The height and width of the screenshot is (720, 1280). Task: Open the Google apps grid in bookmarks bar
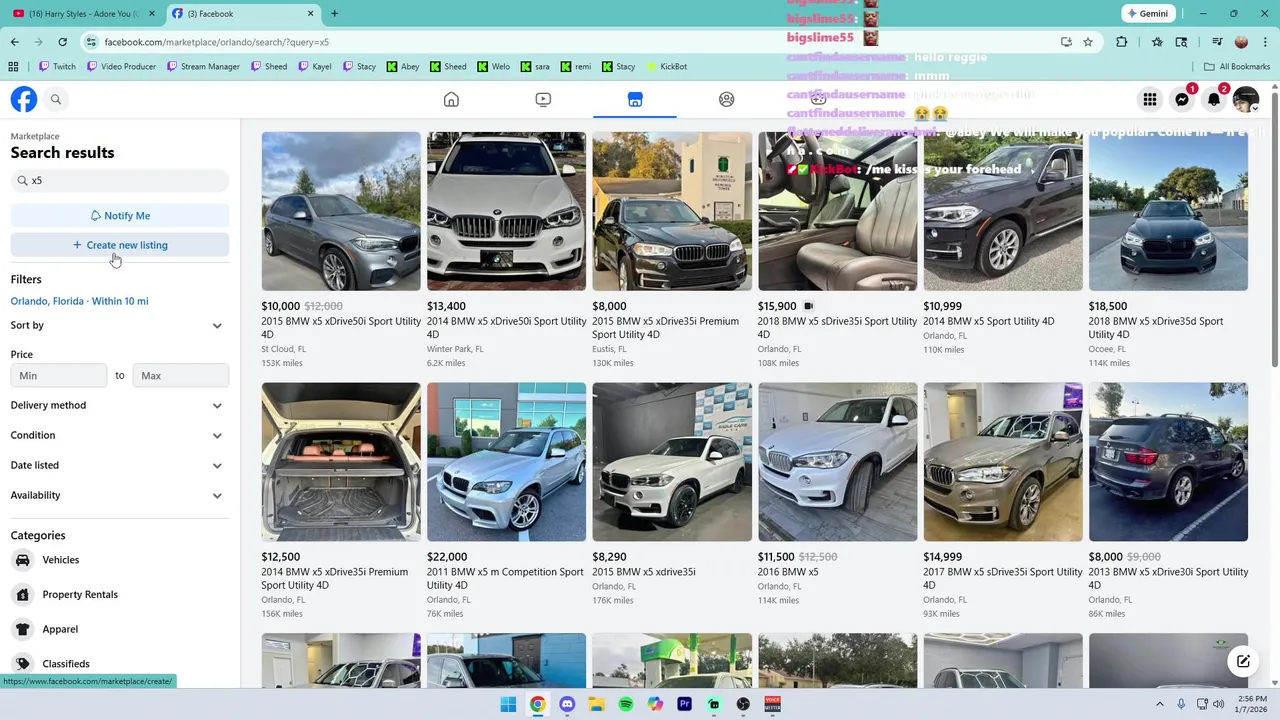(13, 66)
